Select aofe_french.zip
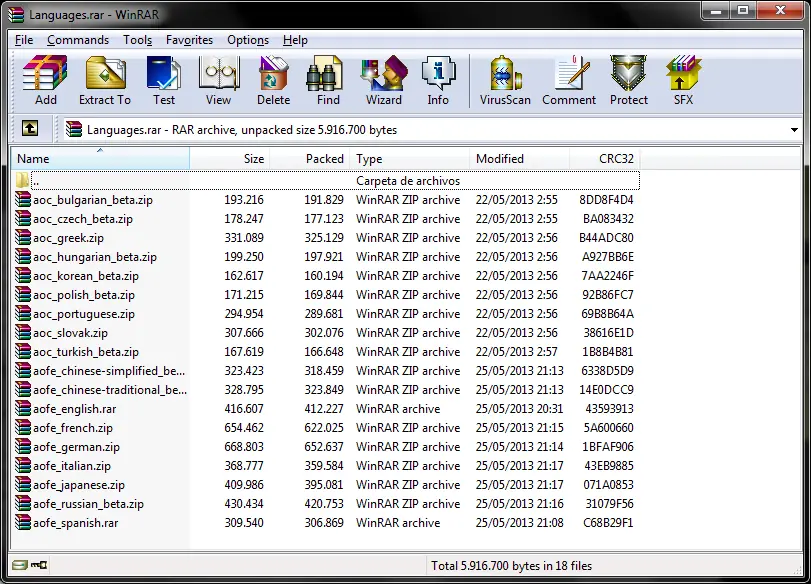Image resolution: width=811 pixels, height=584 pixels. [x=73, y=428]
